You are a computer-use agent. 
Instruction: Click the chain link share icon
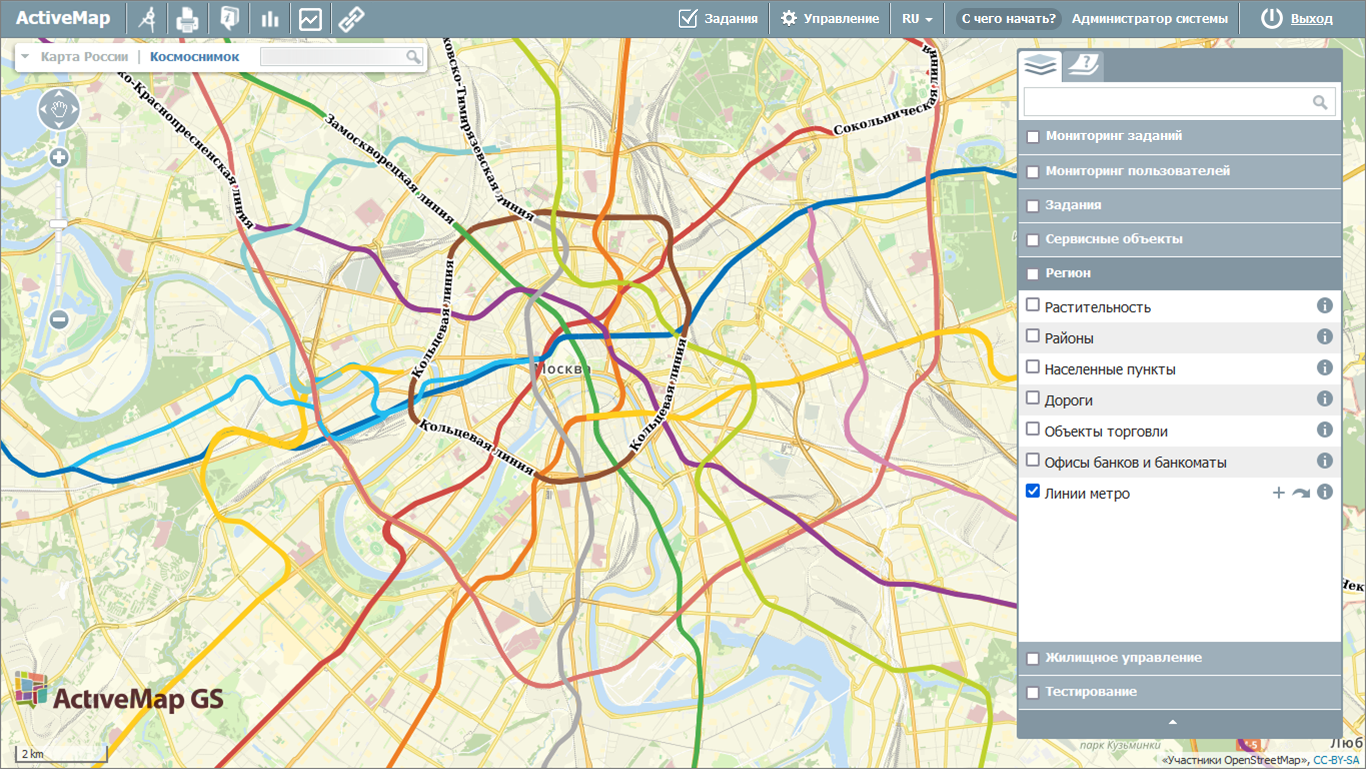coord(350,18)
